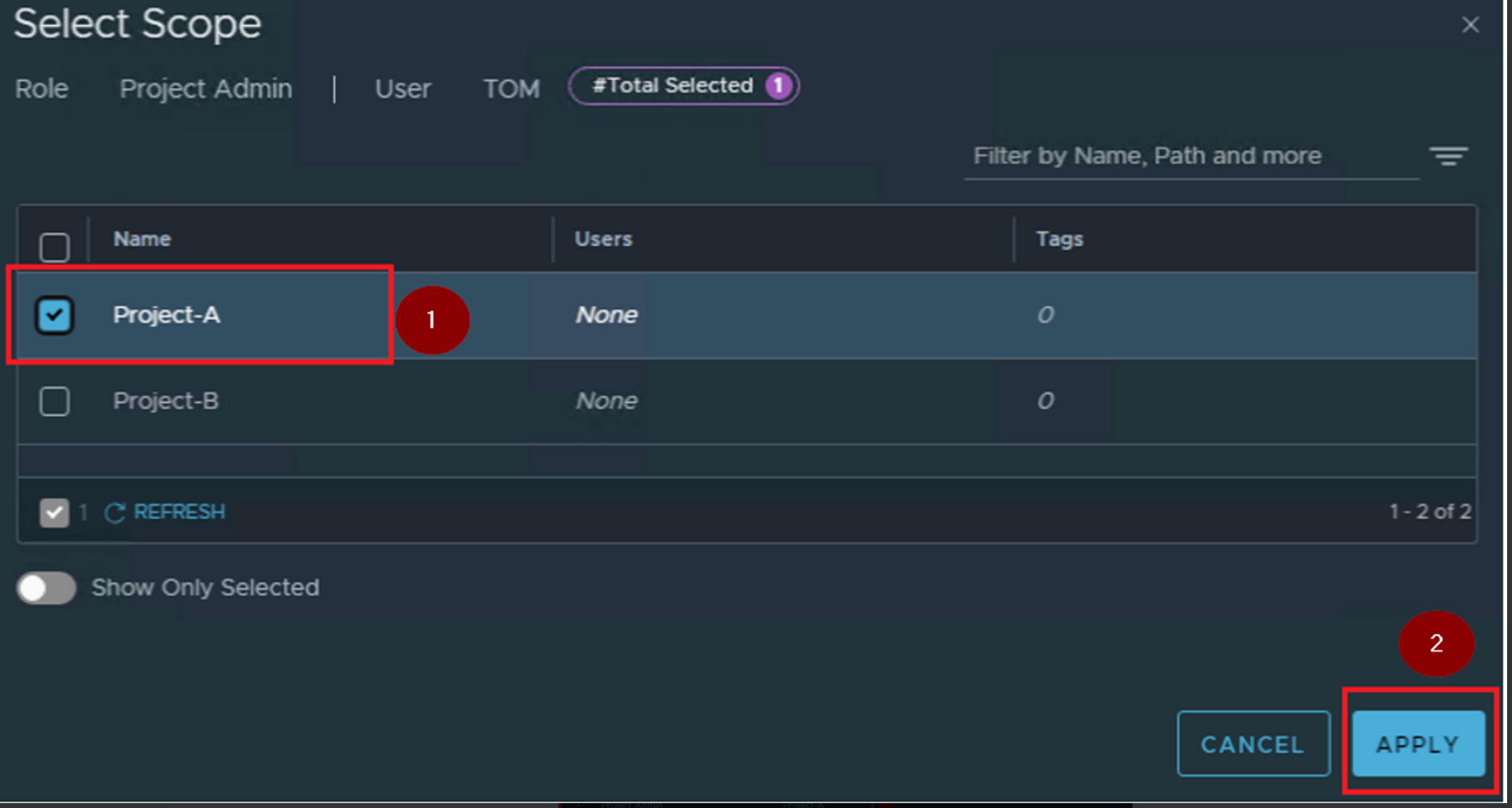Screen dimensions: 1512x808
Task: Click the Project Admin role label
Action: click(x=206, y=89)
